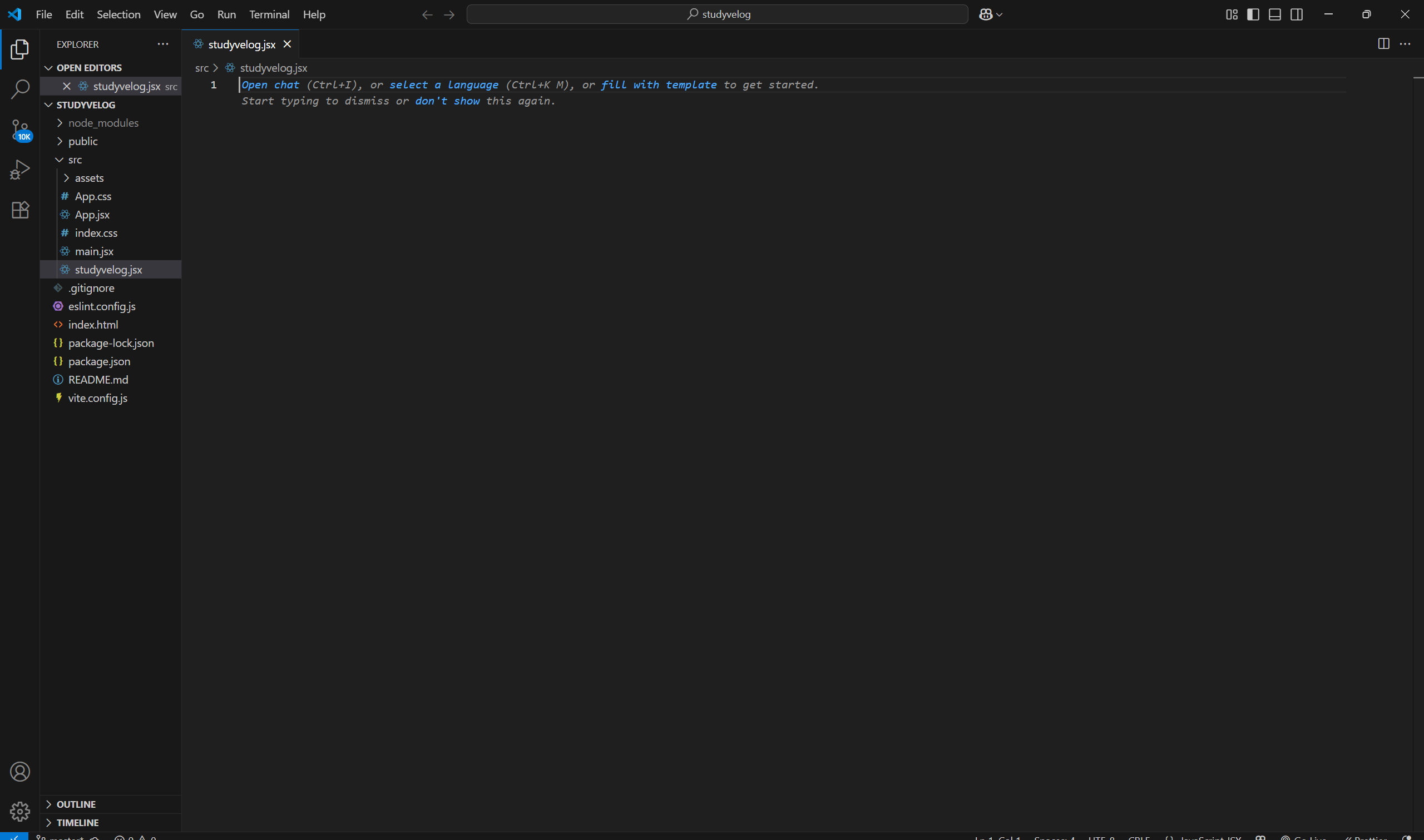Screen dimensions: 1424x840
Task: Open Source Control view with 10K badge
Action: (20, 130)
